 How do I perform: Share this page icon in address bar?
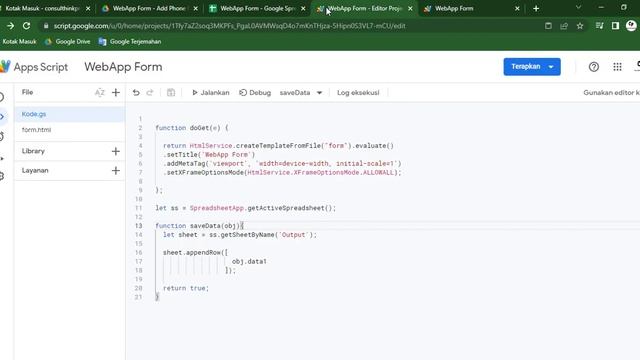pos(564,26)
